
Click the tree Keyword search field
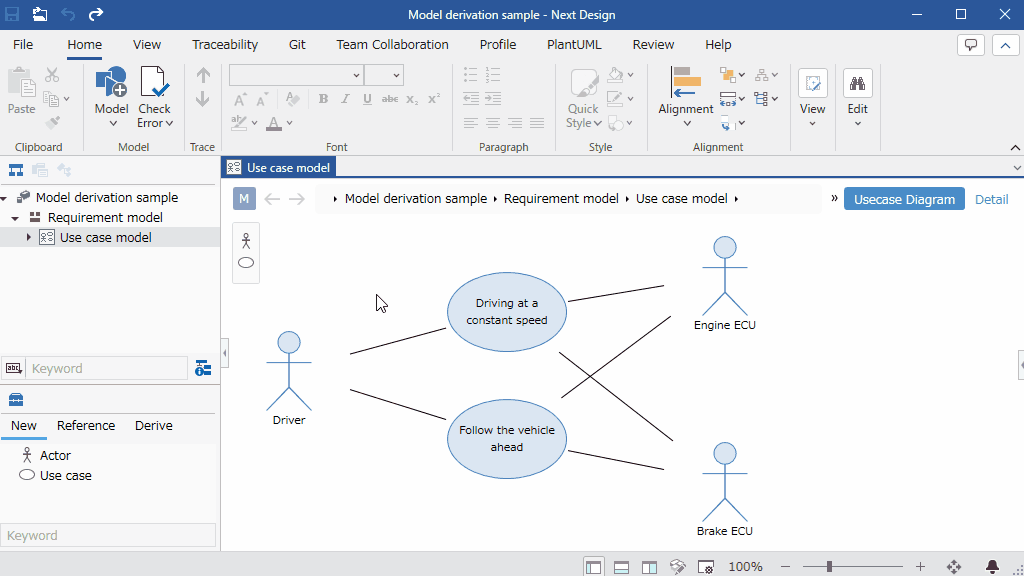point(106,368)
